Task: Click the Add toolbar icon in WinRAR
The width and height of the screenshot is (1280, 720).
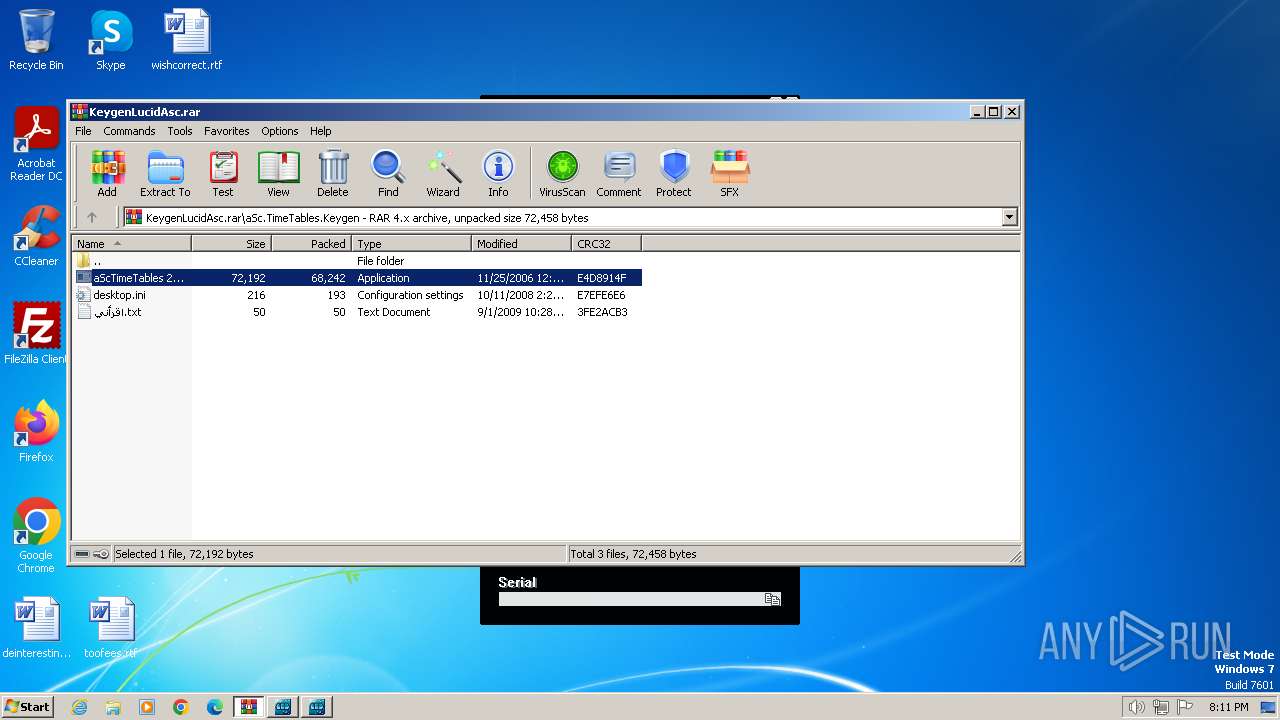Action: (107, 174)
